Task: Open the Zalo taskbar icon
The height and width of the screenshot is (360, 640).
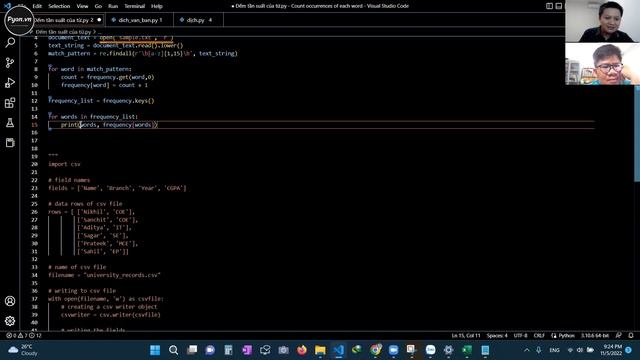Action: tap(430, 350)
